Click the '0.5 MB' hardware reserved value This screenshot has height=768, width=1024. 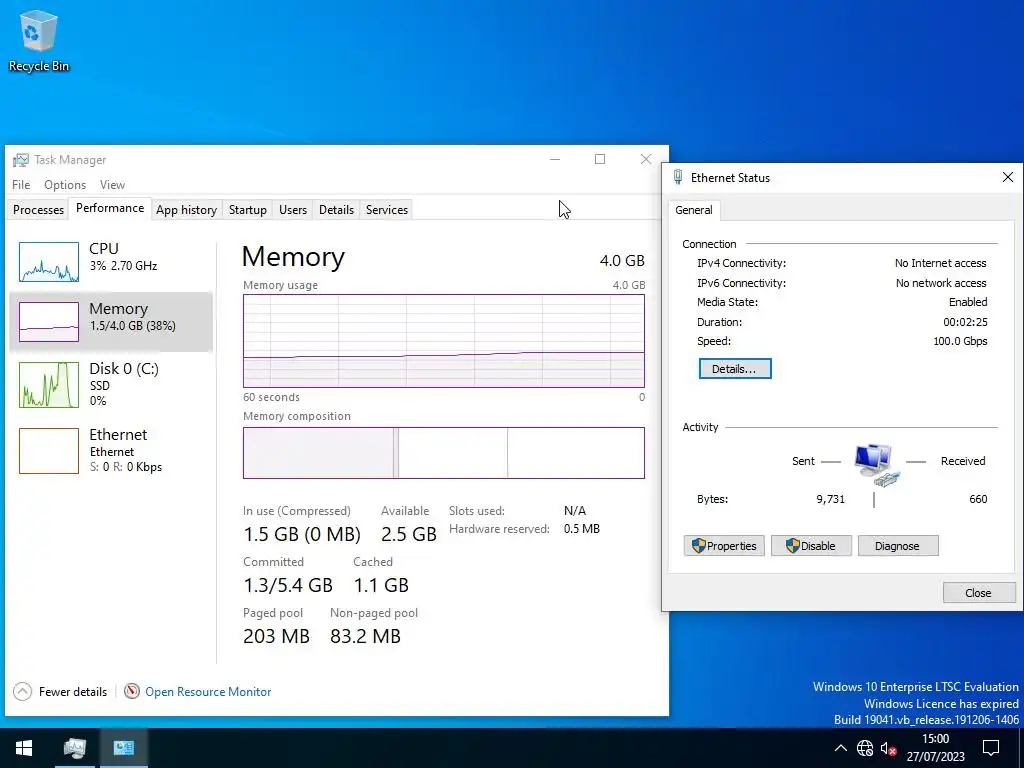coord(582,529)
